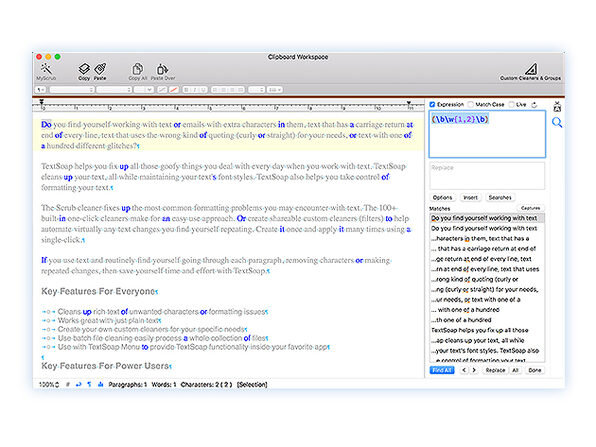Select match '...th one of a hundred'
This screenshot has width=596, height=447.
coord(487,320)
